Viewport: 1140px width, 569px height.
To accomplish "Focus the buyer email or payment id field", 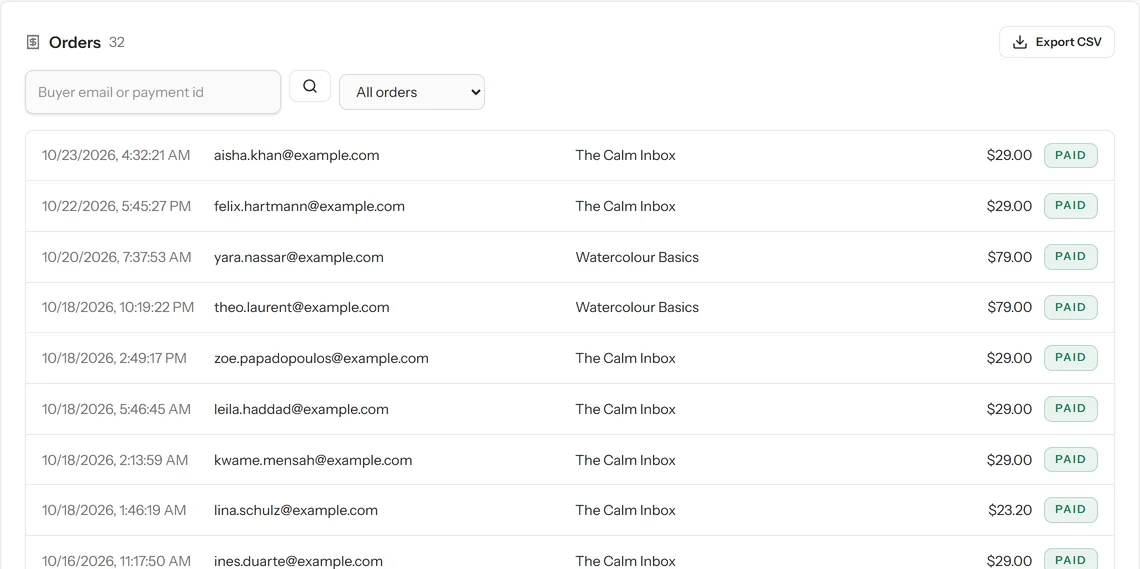I will (x=153, y=92).
